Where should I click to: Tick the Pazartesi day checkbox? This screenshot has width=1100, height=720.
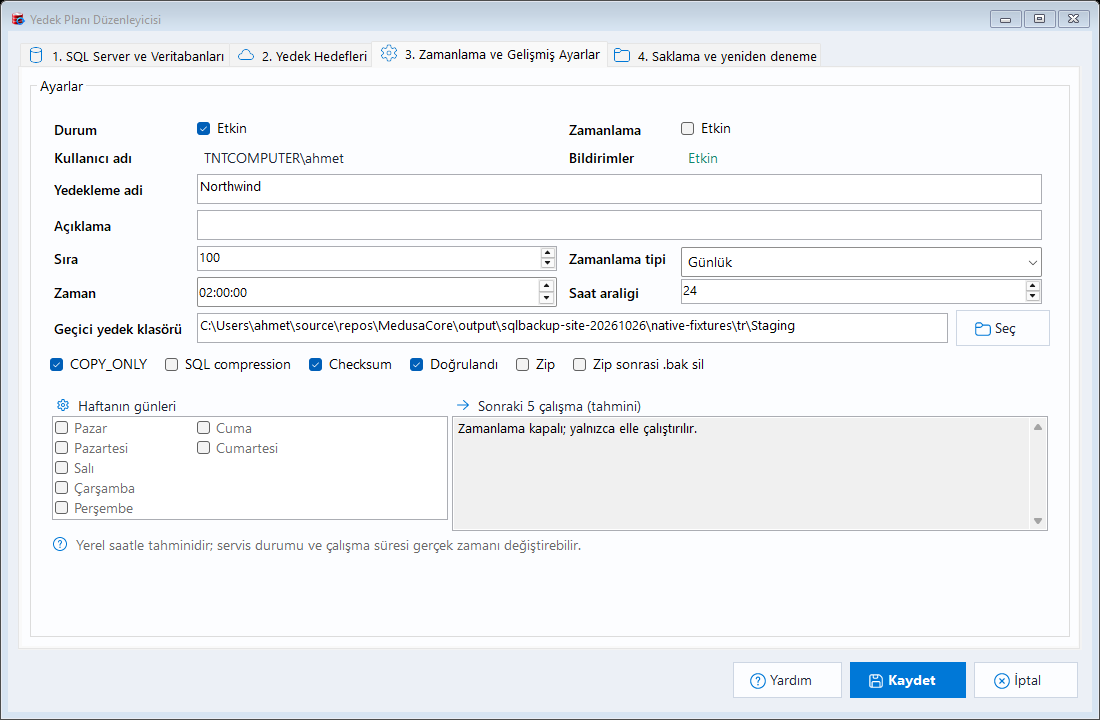pos(62,448)
